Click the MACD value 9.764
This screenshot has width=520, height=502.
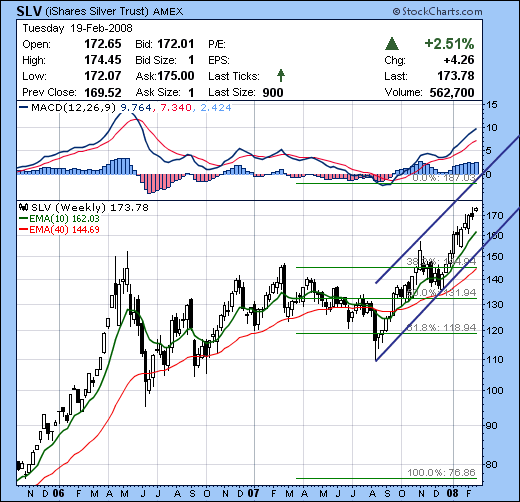tap(135, 108)
